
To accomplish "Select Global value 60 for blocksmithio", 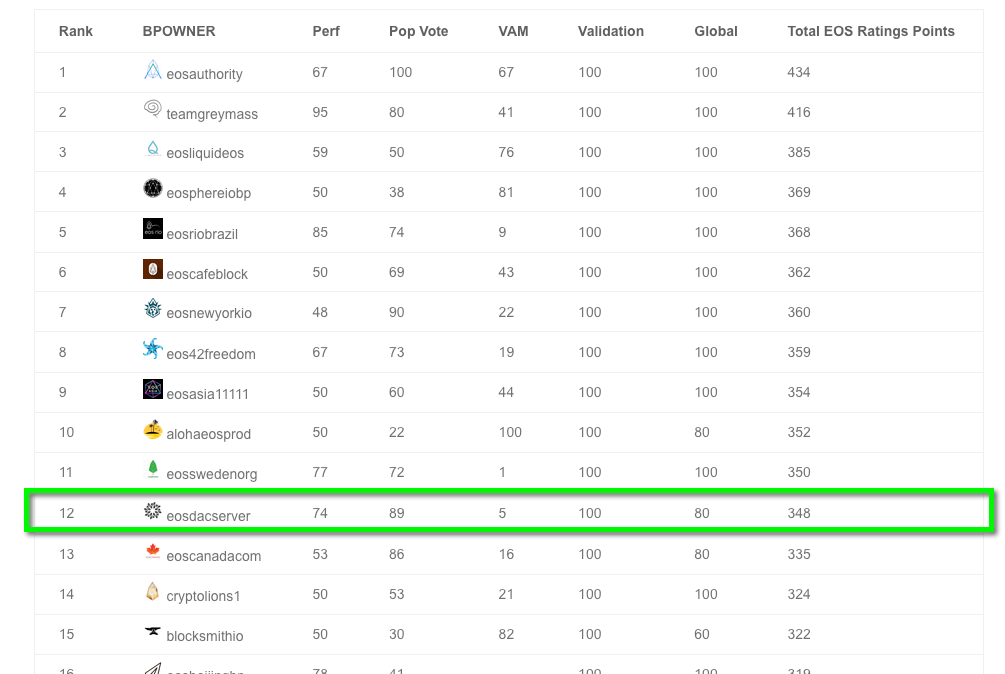I will [702, 634].
